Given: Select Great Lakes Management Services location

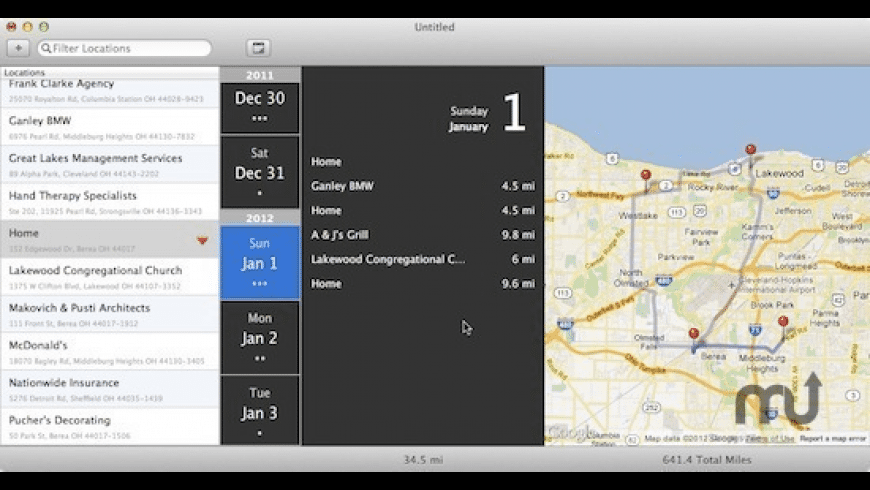Looking at the screenshot, I should (110, 165).
